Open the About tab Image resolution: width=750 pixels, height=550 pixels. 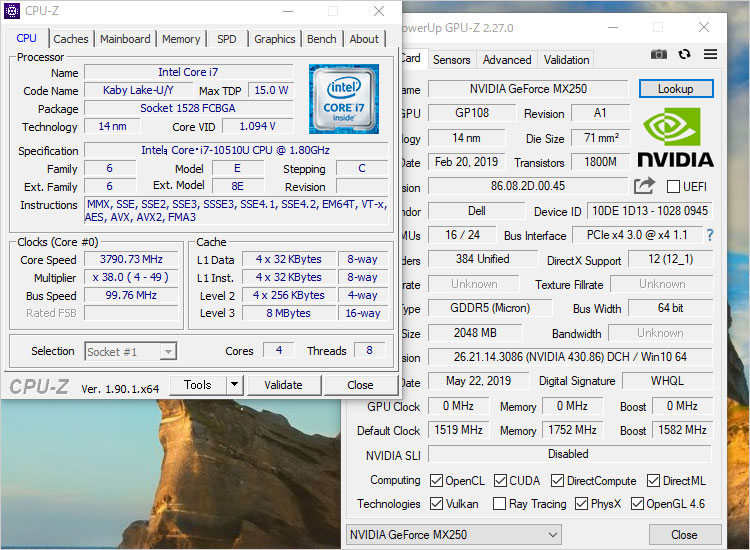[364, 39]
